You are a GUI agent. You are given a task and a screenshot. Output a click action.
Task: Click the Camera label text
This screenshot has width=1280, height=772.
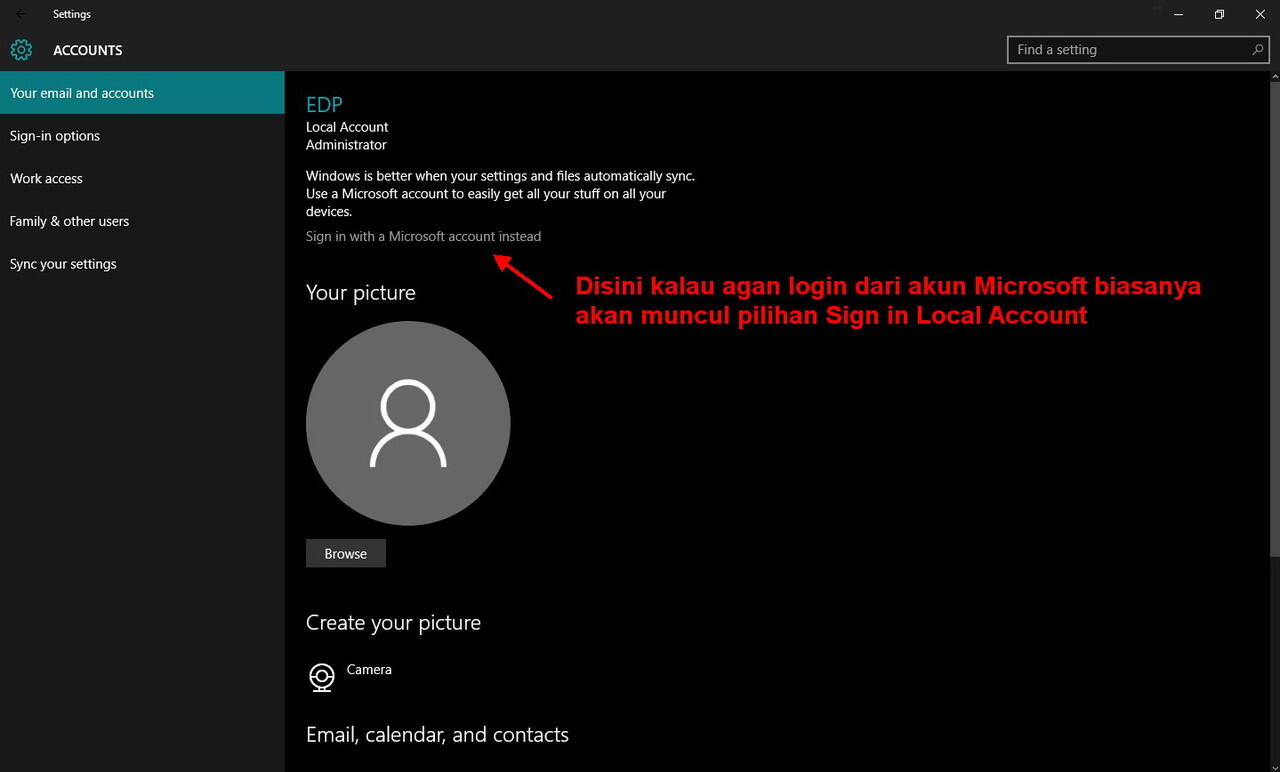coord(369,670)
